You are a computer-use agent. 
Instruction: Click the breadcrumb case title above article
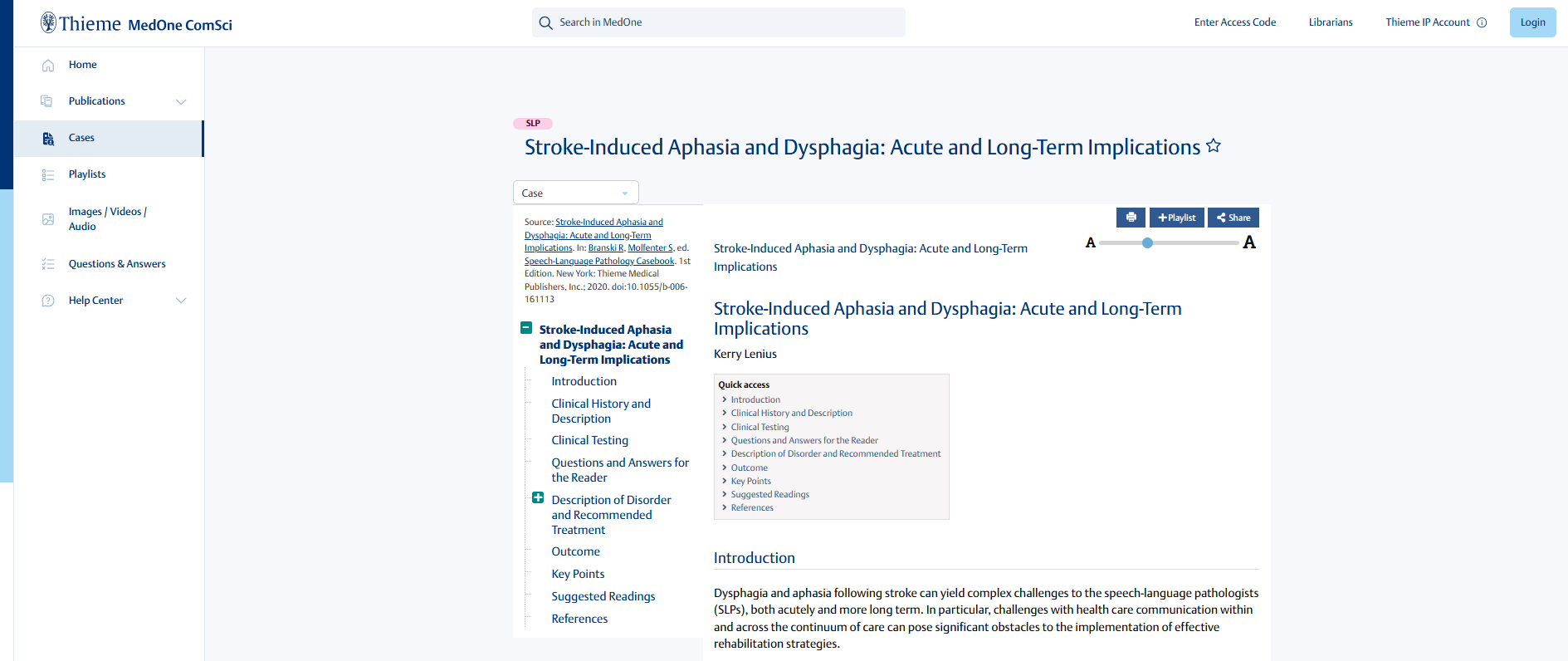click(x=871, y=257)
